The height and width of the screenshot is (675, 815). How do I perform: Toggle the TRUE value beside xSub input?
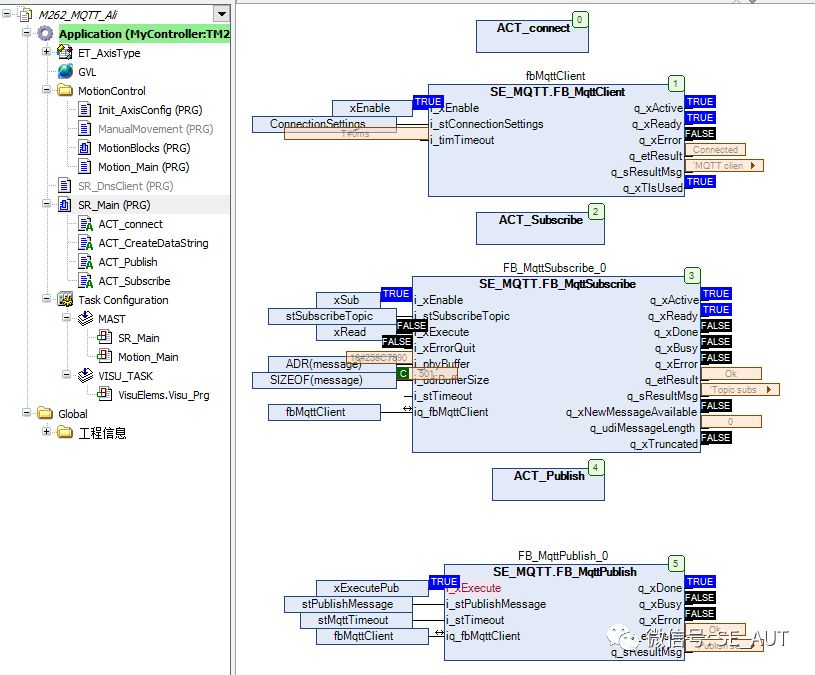396,294
